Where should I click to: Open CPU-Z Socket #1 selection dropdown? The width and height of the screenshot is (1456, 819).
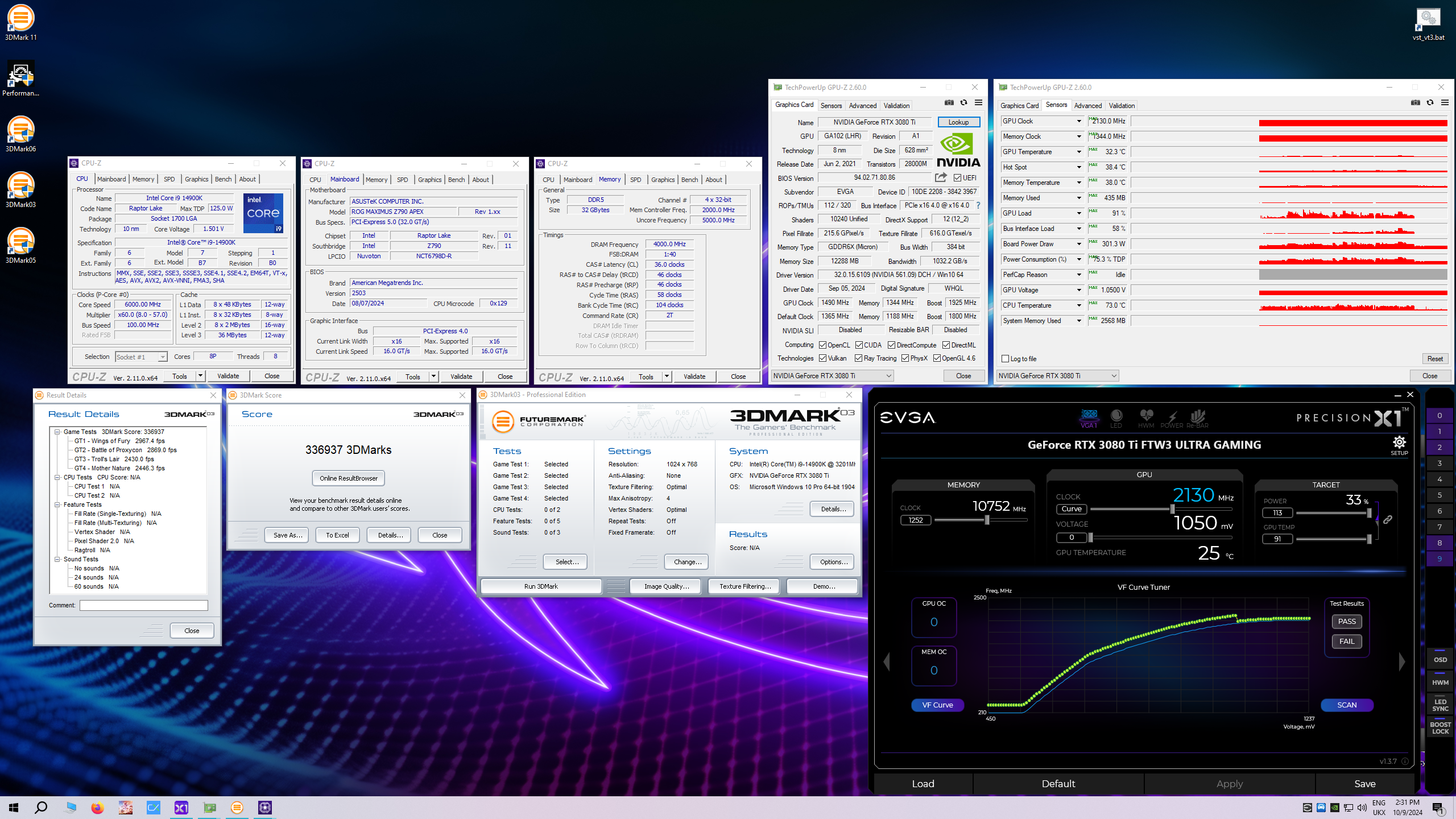click(x=141, y=357)
